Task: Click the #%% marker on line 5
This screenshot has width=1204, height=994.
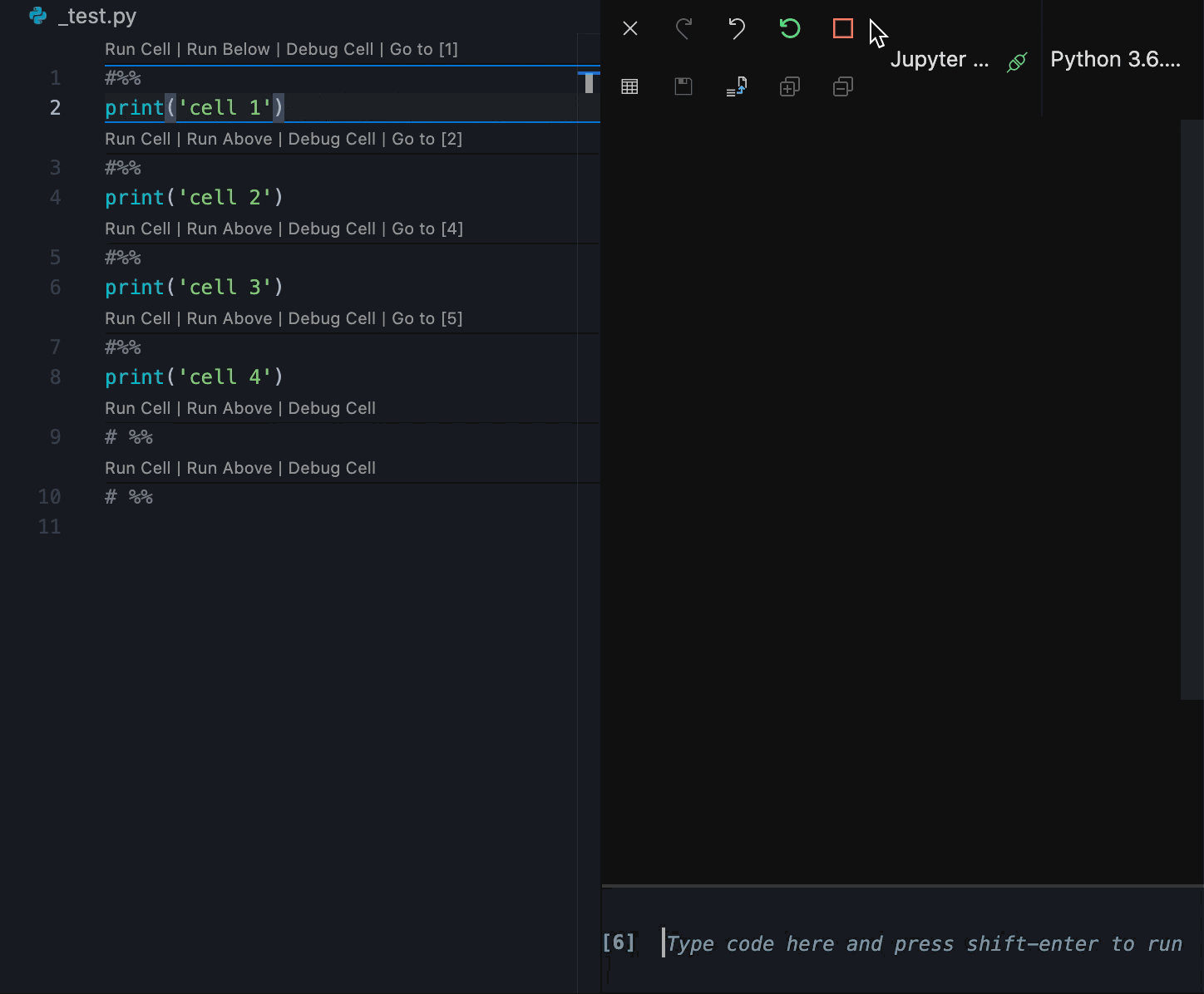Action: click(x=123, y=258)
